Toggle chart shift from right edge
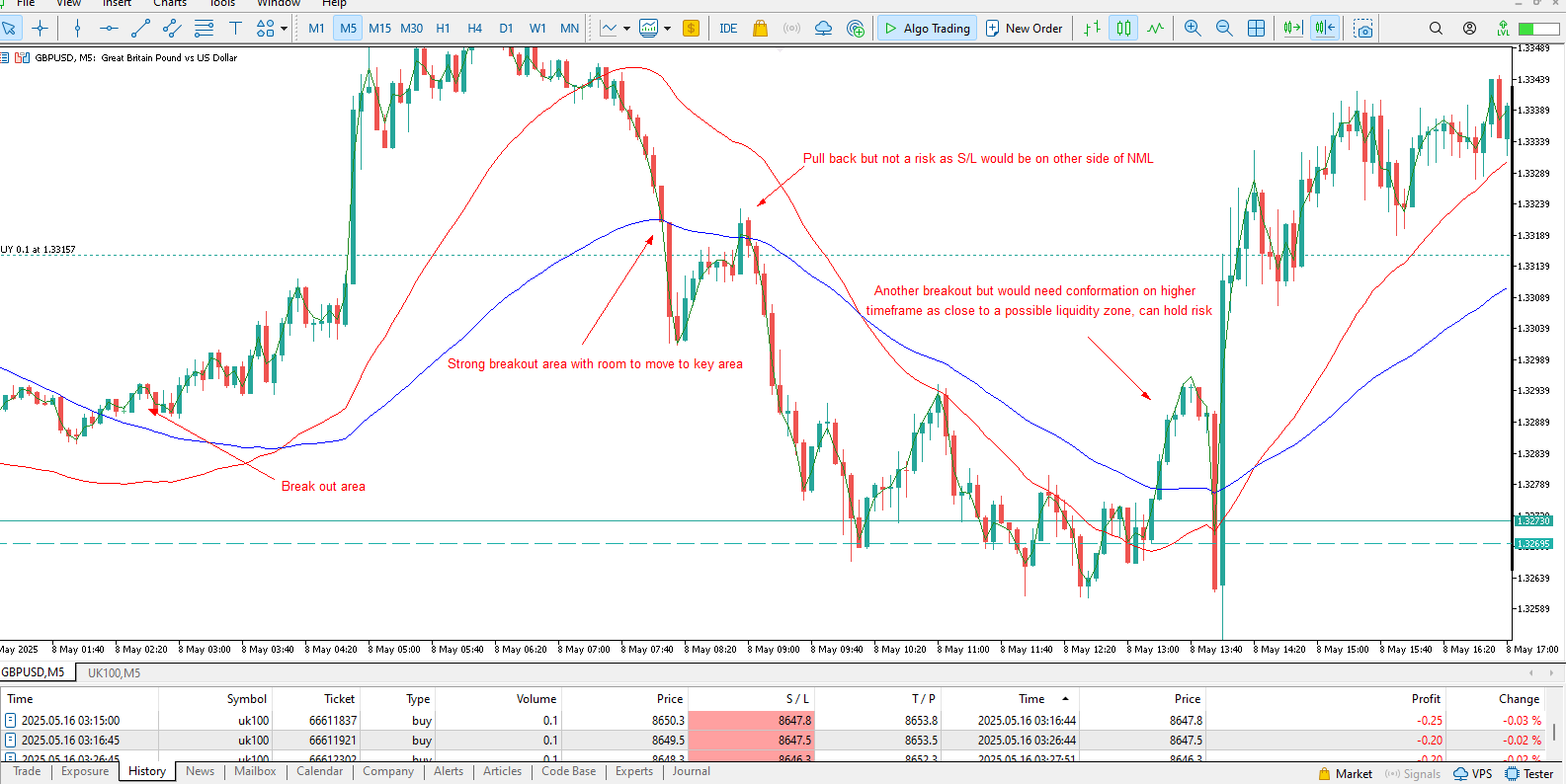Image resolution: width=1566 pixels, height=784 pixels. coord(1325,29)
